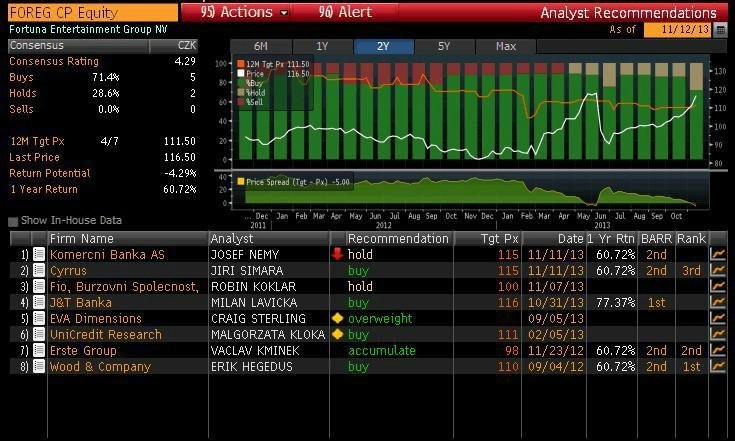735x441 pixels.
Task: Open the calendar picker next to As of date
Action: (720, 30)
